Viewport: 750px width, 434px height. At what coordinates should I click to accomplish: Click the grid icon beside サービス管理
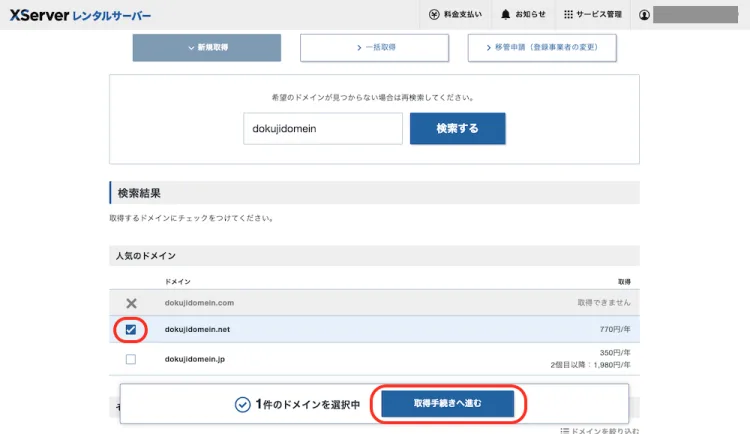point(568,14)
